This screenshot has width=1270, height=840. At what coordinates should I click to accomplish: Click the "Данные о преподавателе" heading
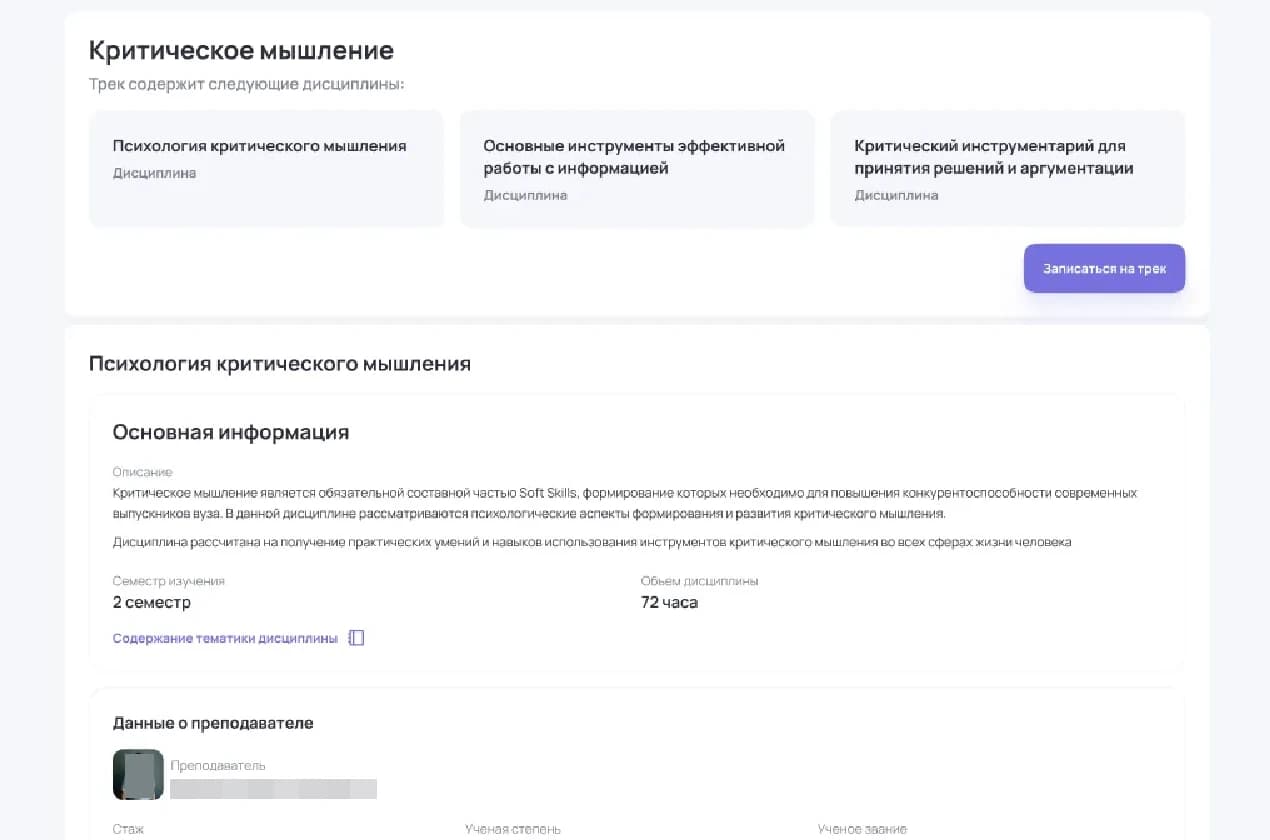(213, 723)
